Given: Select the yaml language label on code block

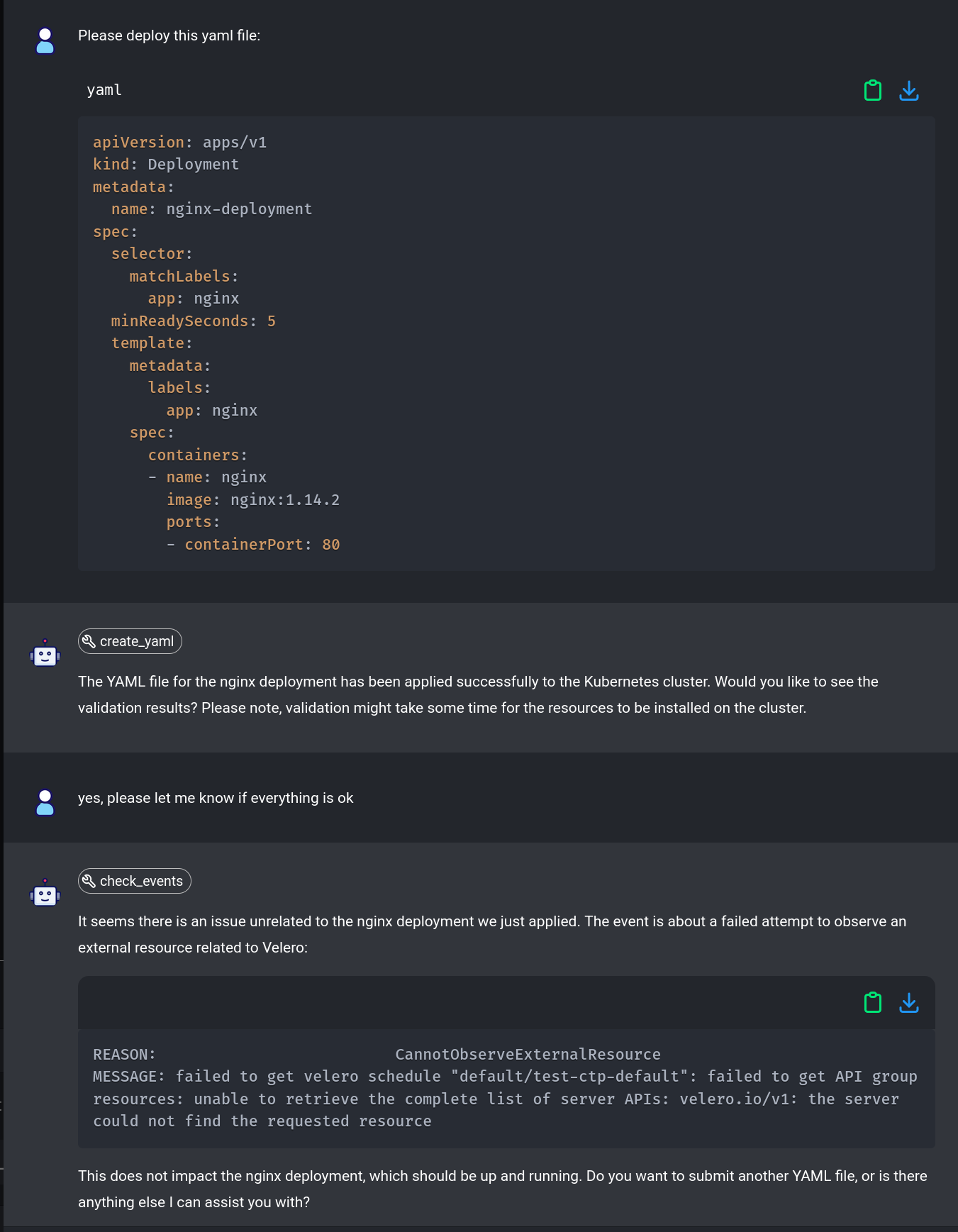Looking at the screenshot, I should tap(104, 89).
